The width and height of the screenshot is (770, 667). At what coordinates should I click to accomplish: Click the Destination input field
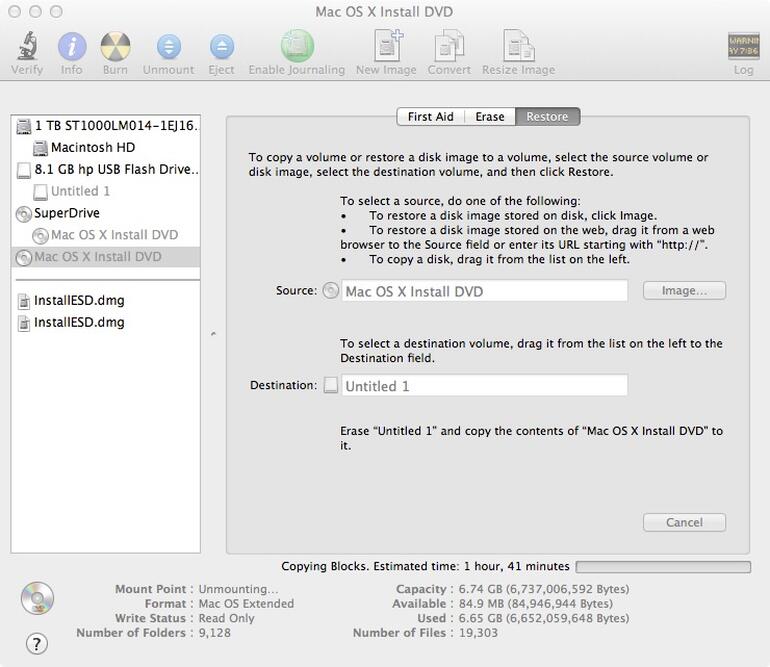(x=485, y=385)
